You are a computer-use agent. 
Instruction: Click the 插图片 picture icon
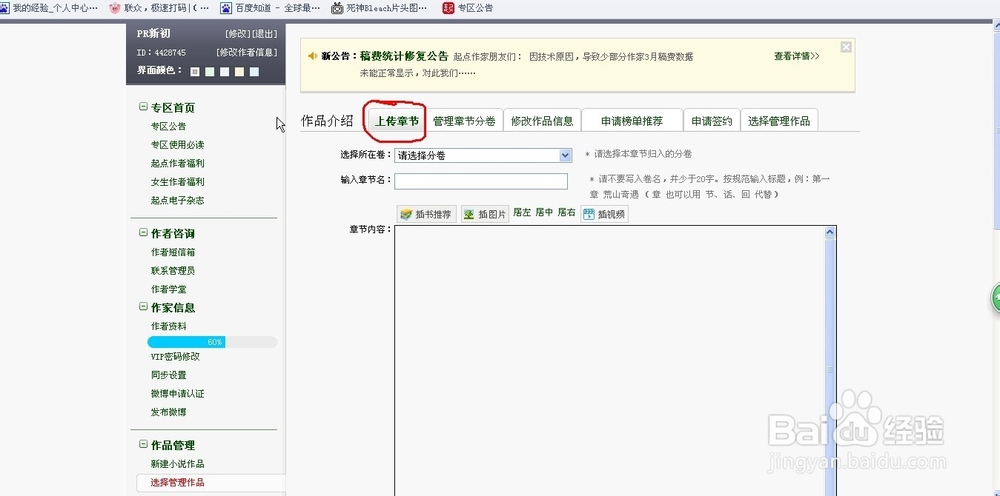click(x=469, y=215)
